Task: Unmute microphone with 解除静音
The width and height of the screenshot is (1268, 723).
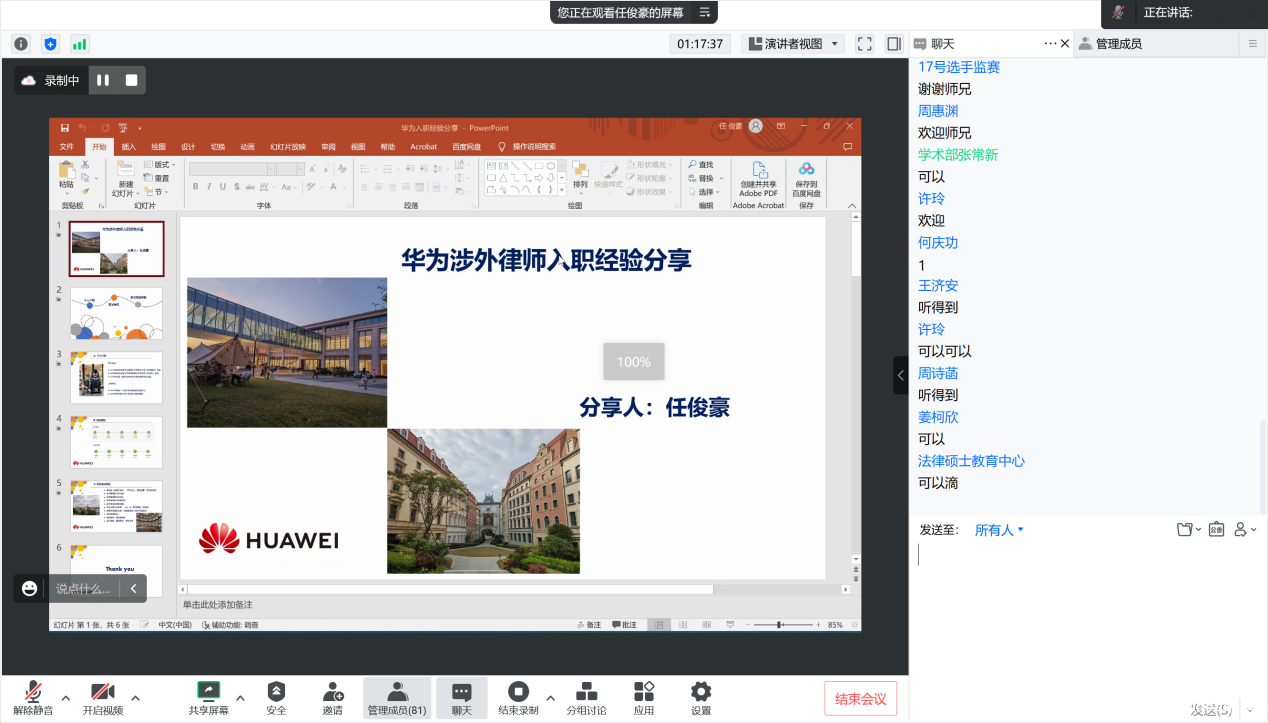Action: pyautogui.click(x=33, y=697)
